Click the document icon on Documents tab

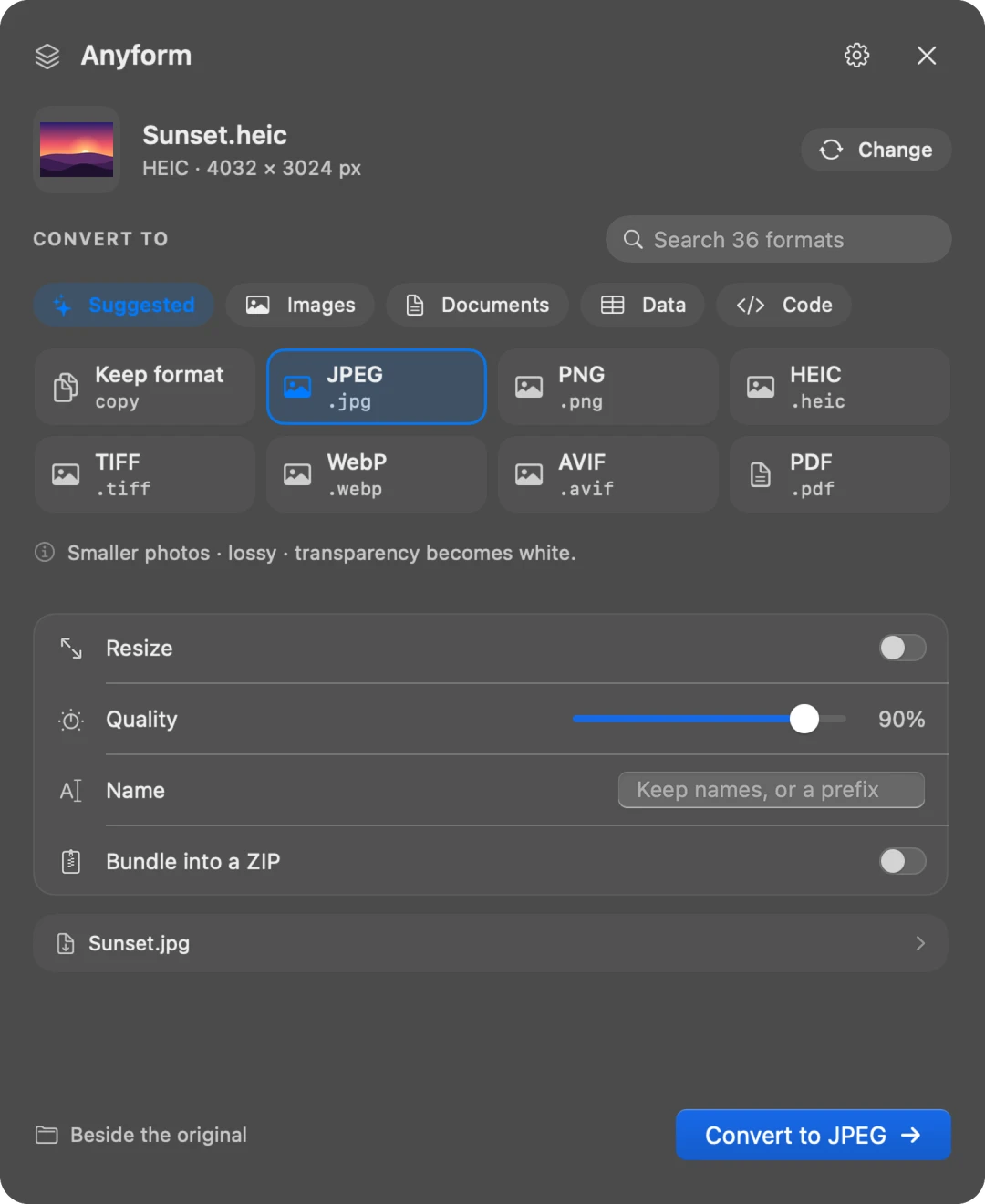pos(415,305)
